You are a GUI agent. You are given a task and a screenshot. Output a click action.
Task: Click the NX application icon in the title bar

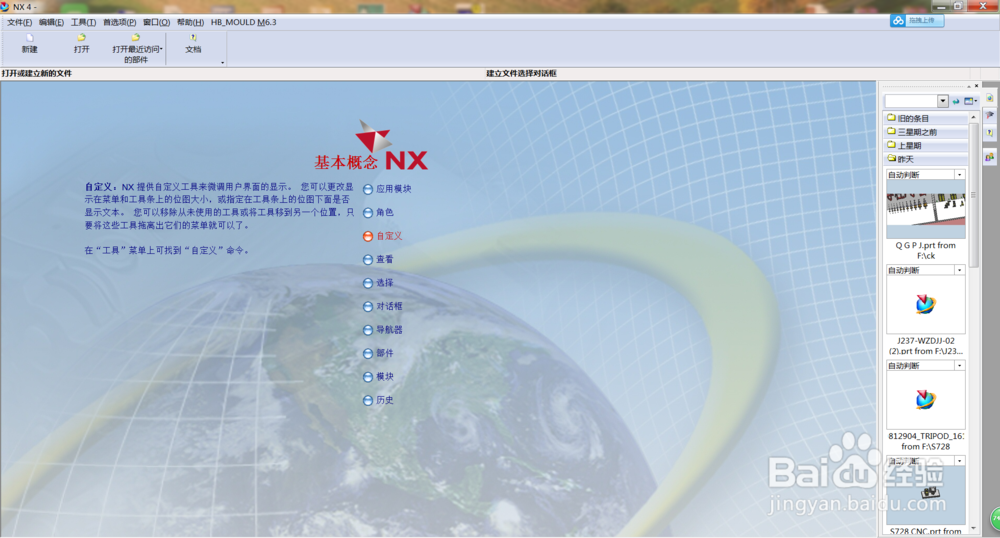(x=5, y=6)
